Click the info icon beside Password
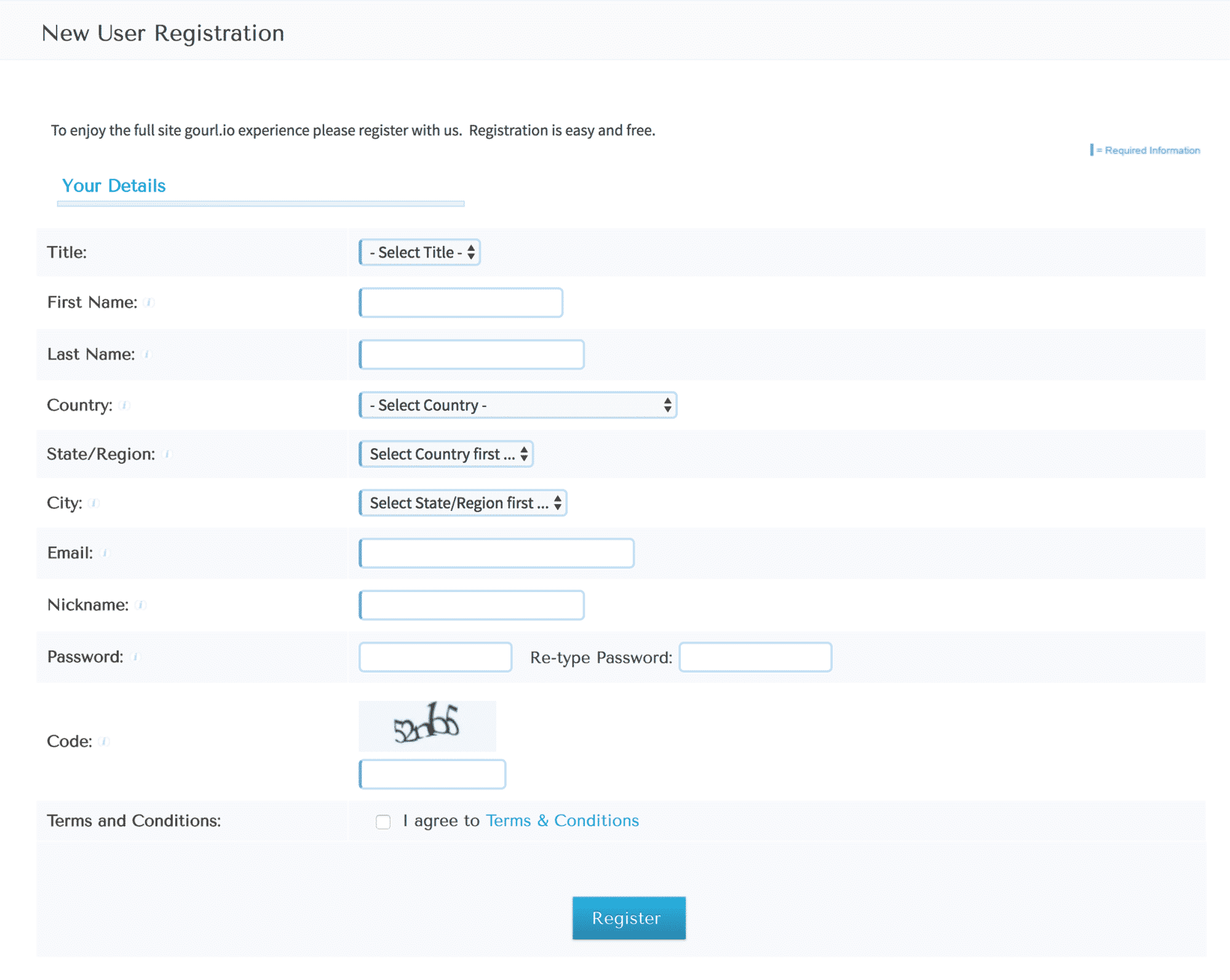 [135, 657]
